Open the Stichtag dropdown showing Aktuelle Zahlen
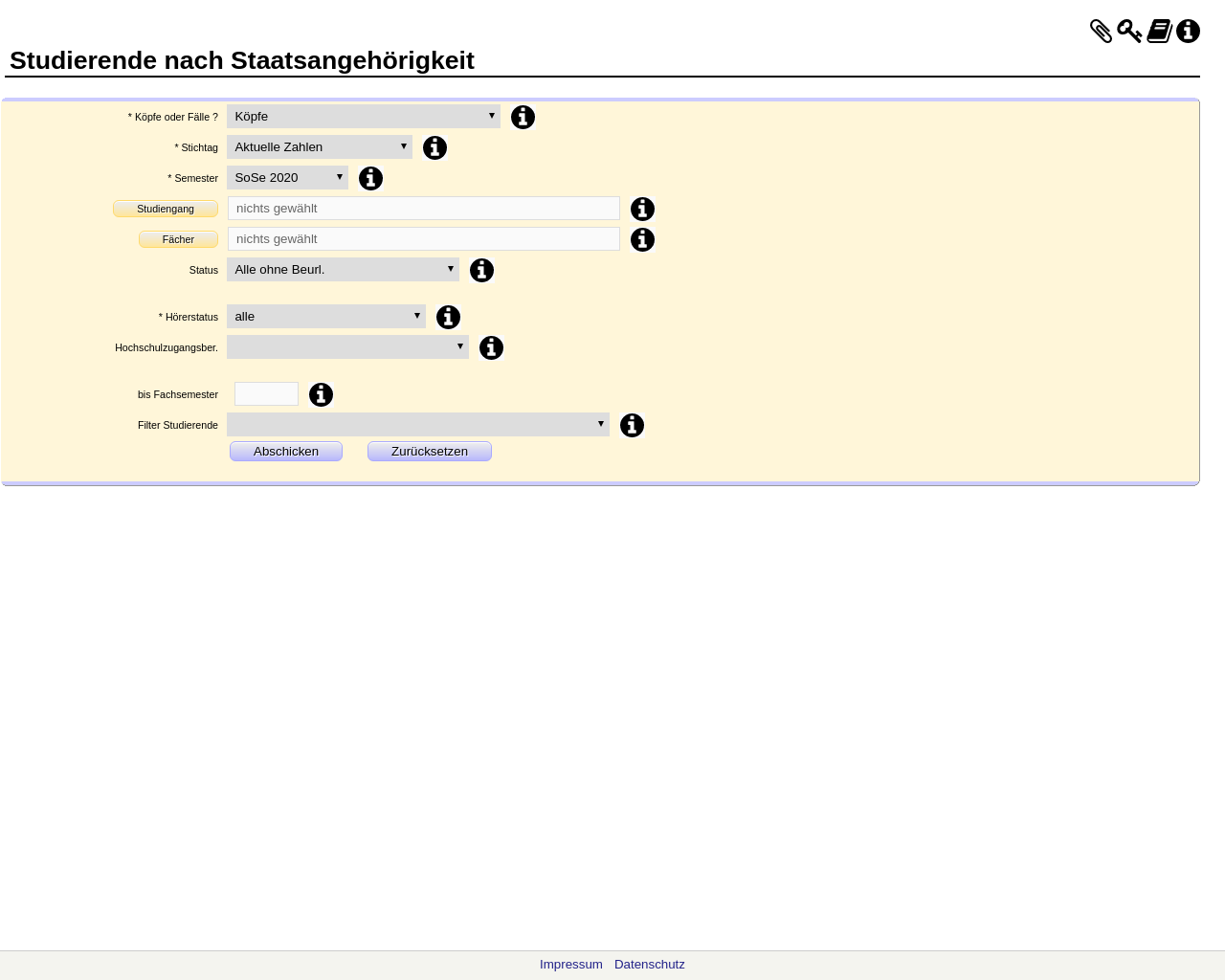This screenshot has height=980, width=1225. pyautogui.click(x=320, y=146)
